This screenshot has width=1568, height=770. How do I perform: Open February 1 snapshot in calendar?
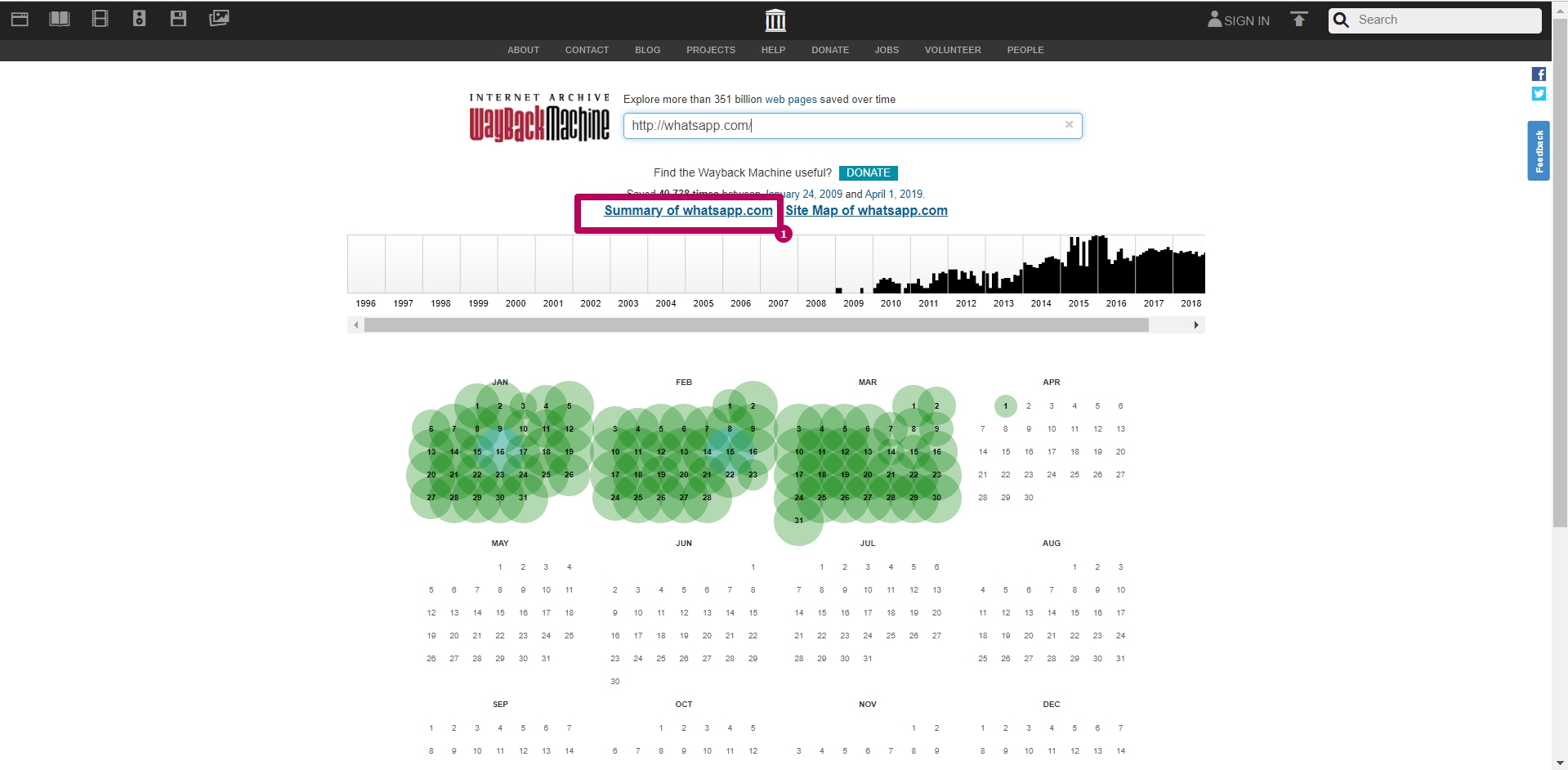pos(730,406)
